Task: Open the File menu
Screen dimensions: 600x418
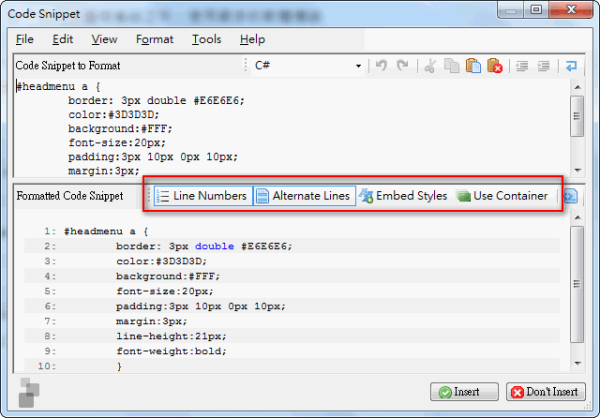Action: [x=25, y=39]
